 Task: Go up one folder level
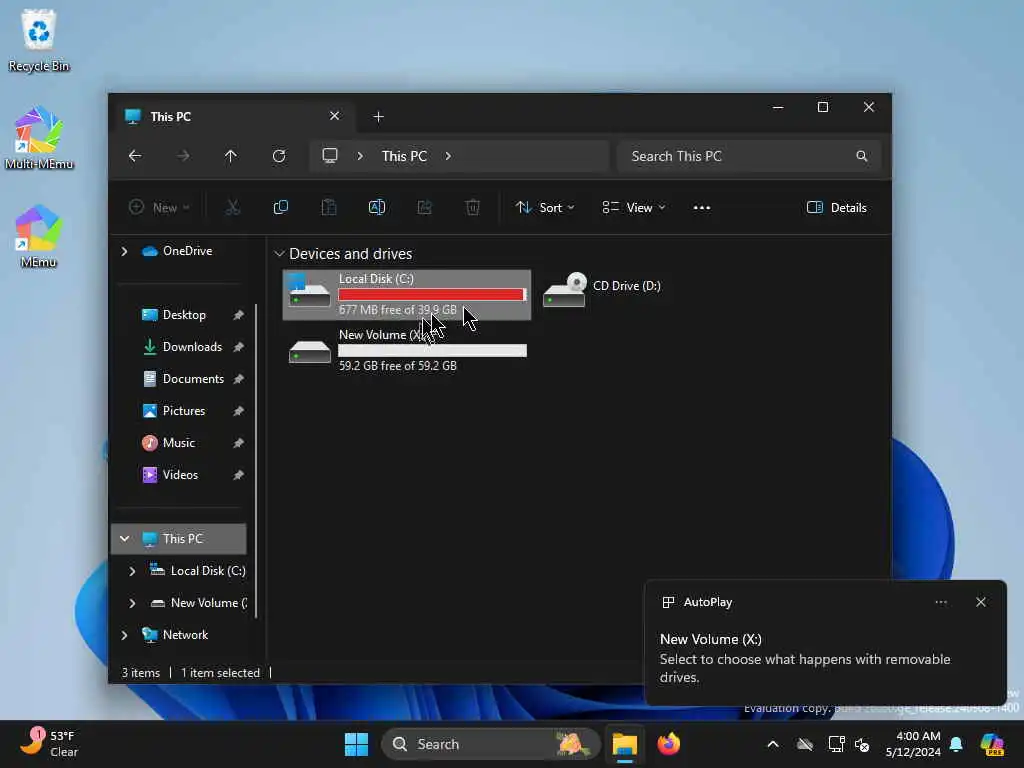pyautogui.click(x=231, y=156)
